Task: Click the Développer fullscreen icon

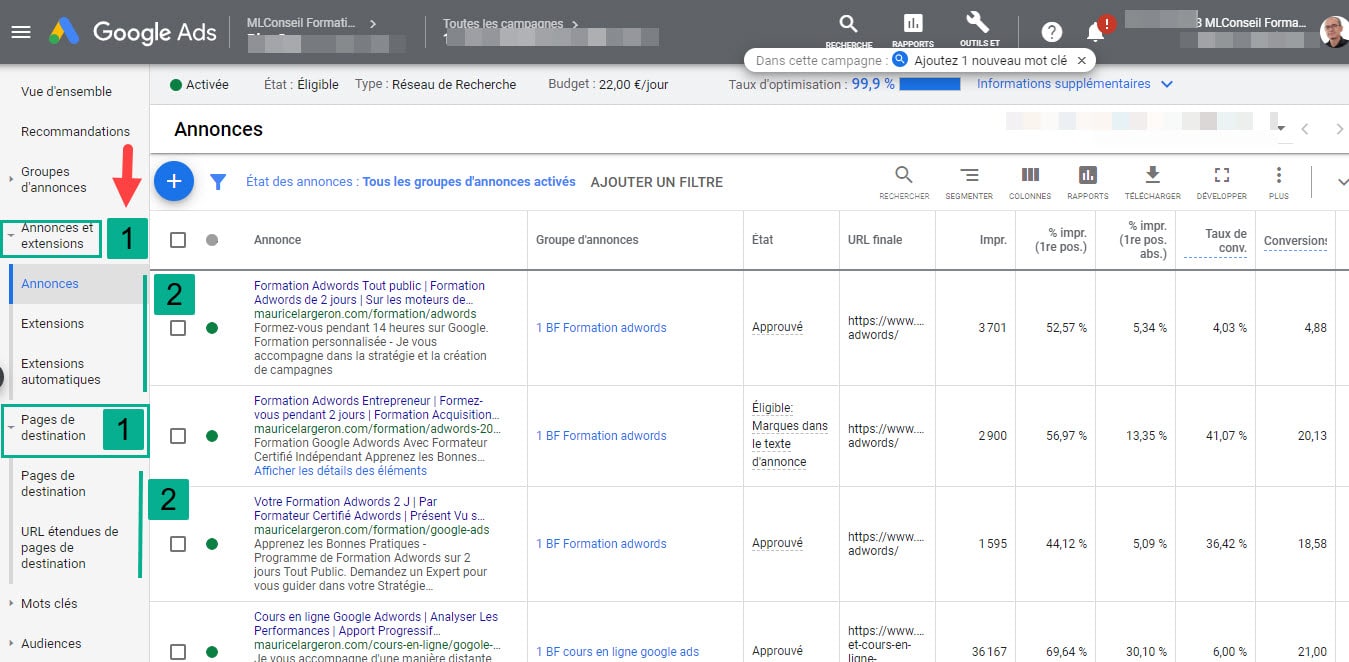Action: pos(1222,182)
